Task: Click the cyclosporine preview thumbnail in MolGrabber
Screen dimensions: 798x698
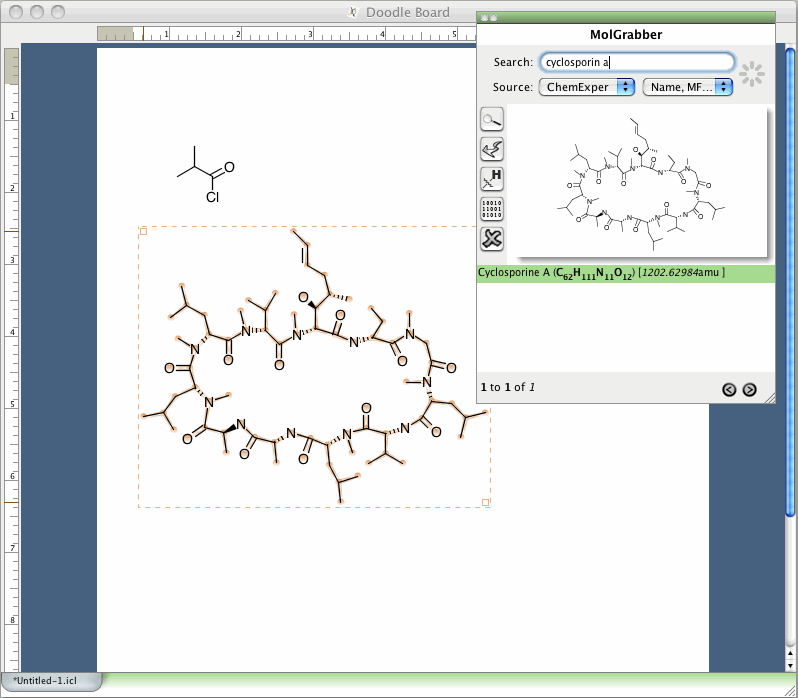Action: 636,183
